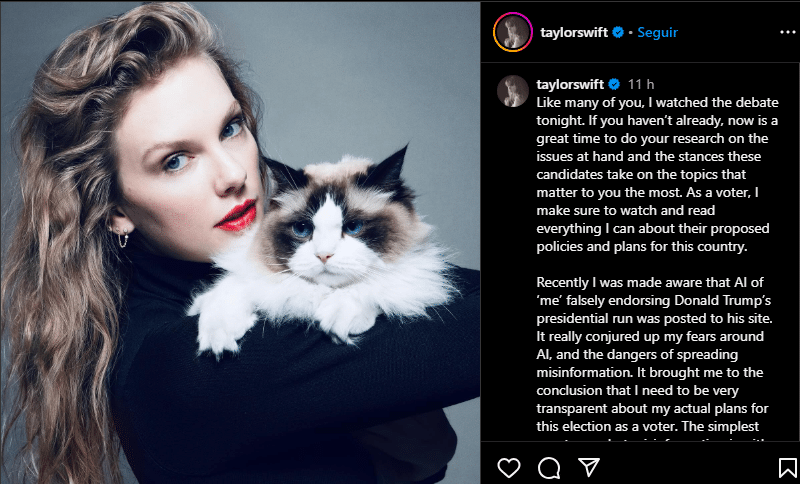The height and width of the screenshot is (484, 800).
Task: Click the caption paragraph starting "Like many of you"
Action: pyautogui.click(x=657, y=174)
